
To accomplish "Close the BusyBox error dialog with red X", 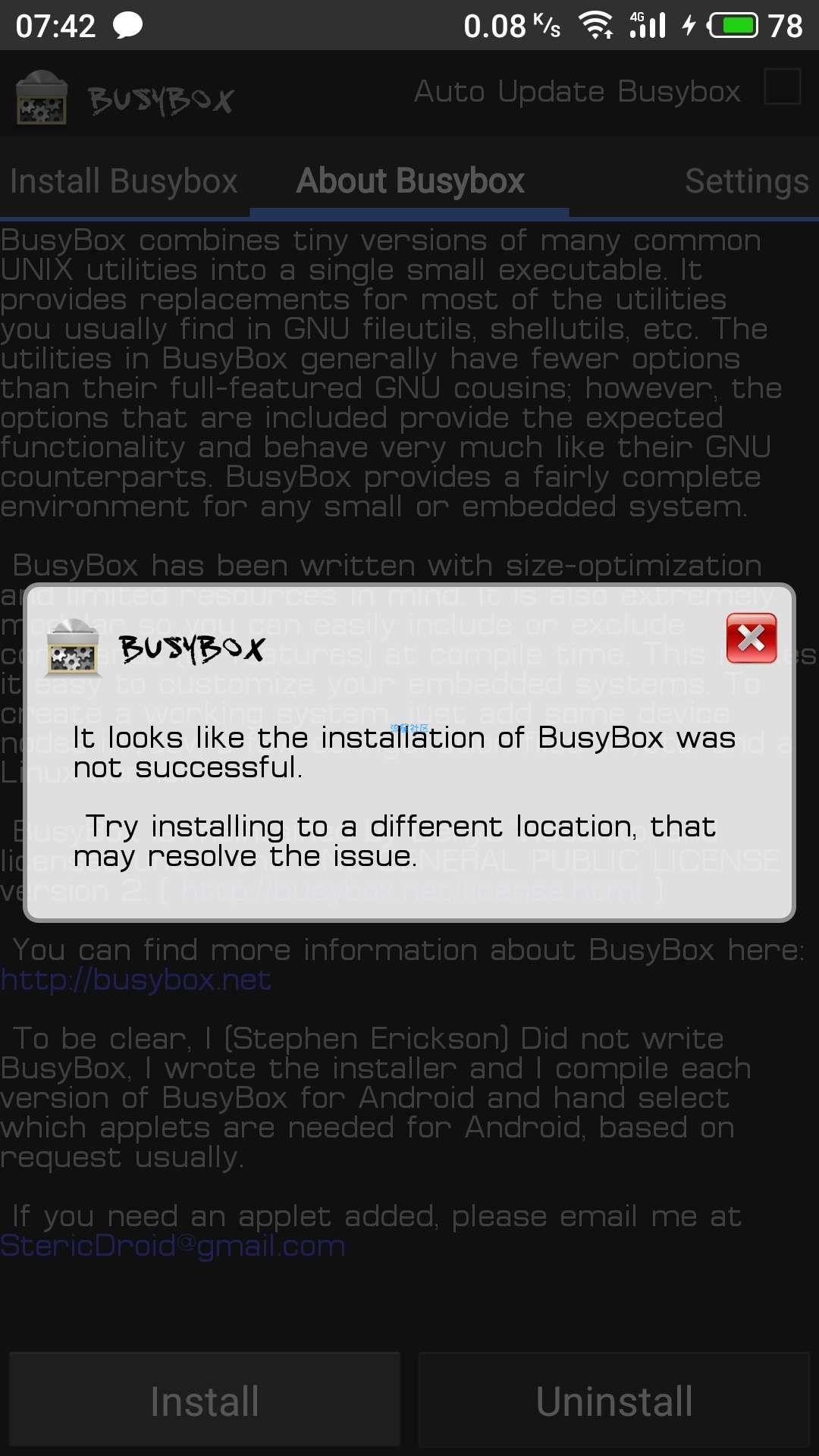I will (x=751, y=639).
